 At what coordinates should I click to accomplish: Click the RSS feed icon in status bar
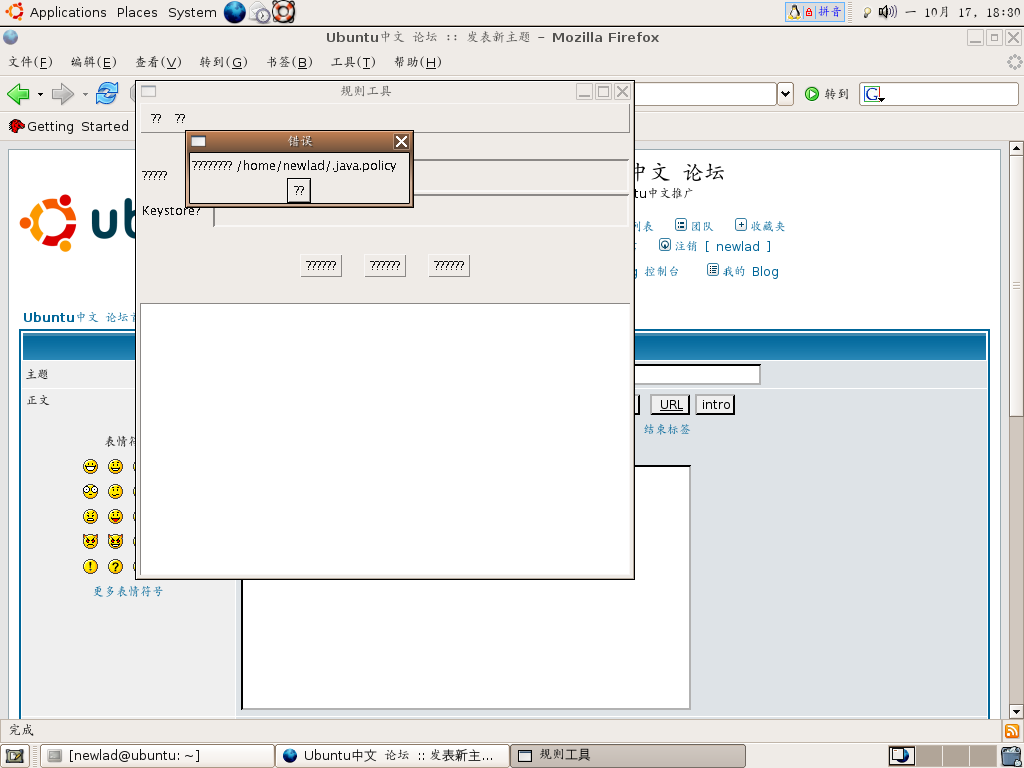[1012, 730]
